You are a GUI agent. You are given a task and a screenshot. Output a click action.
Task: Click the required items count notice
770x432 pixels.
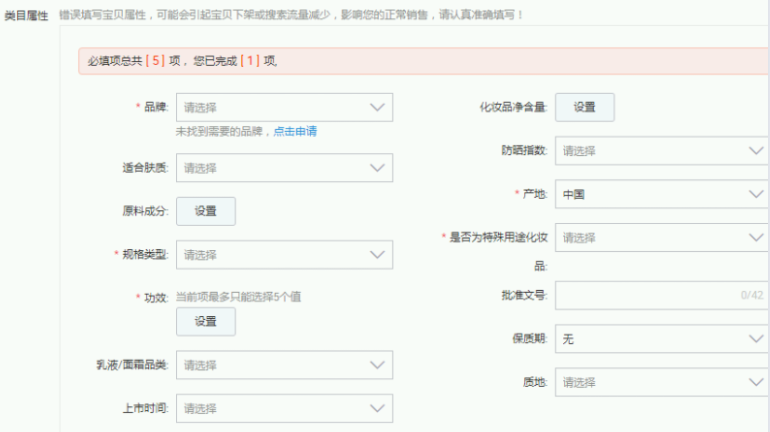(424, 61)
